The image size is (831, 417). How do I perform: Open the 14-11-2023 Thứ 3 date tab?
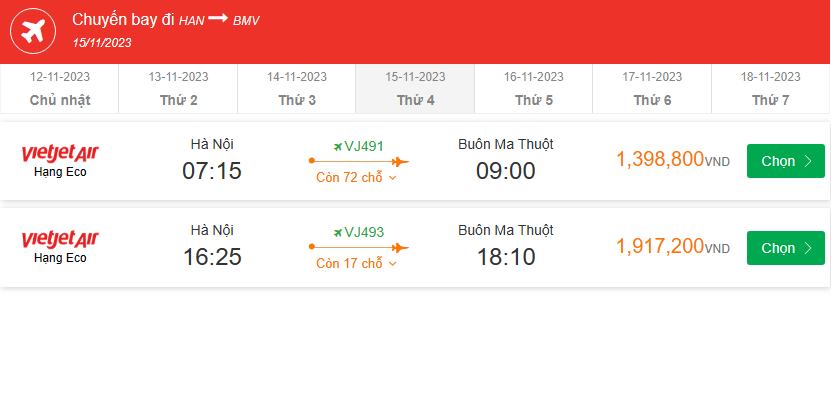tap(297, 88)
